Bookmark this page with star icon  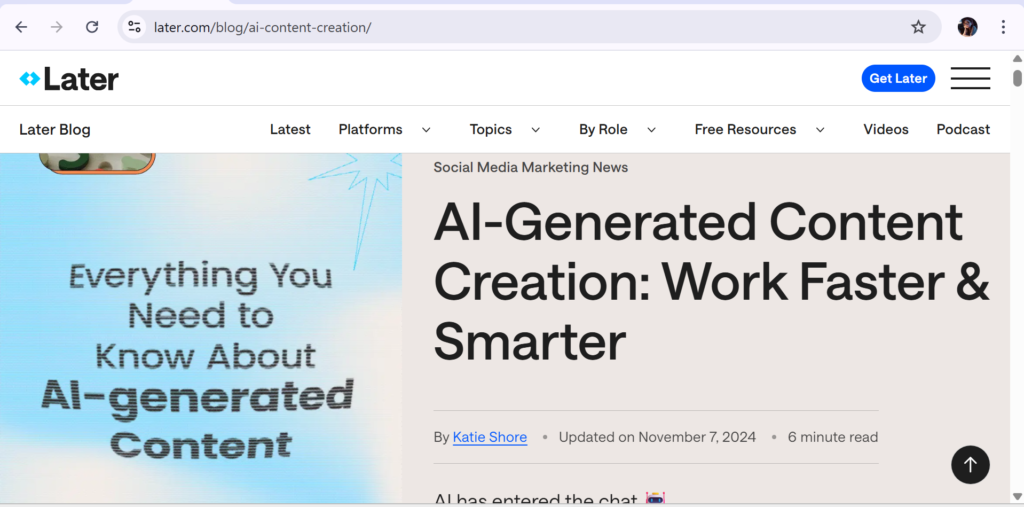click(x=918, y=27)
